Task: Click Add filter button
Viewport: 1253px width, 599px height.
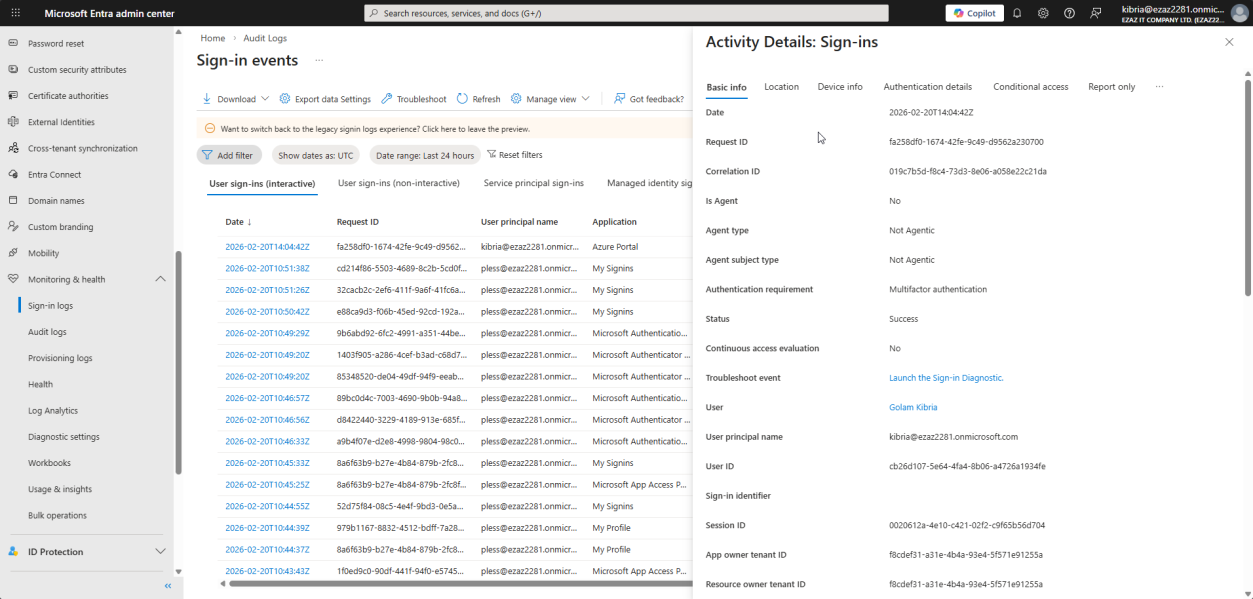Action: pyautogui.click(x=230, y=155)
